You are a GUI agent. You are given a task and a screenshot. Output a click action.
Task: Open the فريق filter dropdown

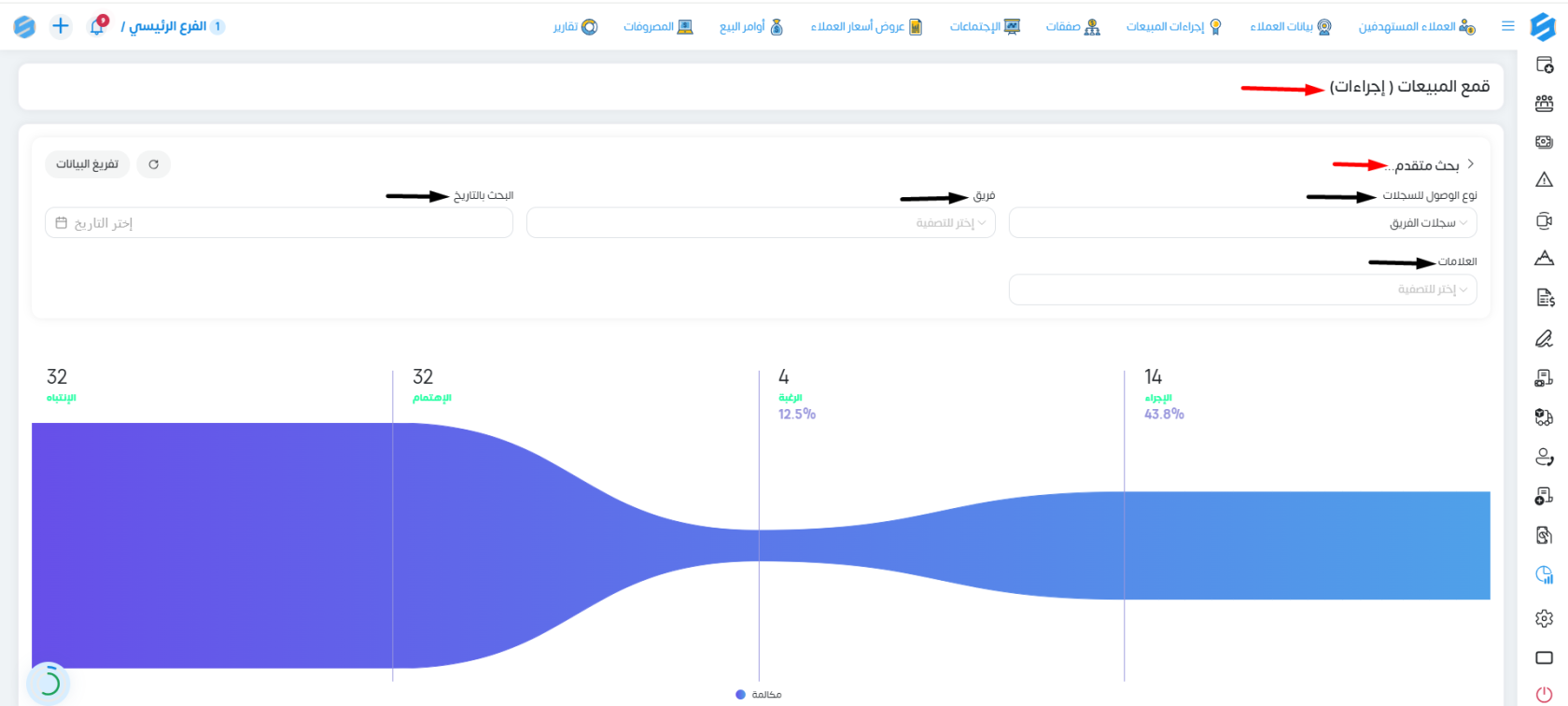click(x=761, y=222)
